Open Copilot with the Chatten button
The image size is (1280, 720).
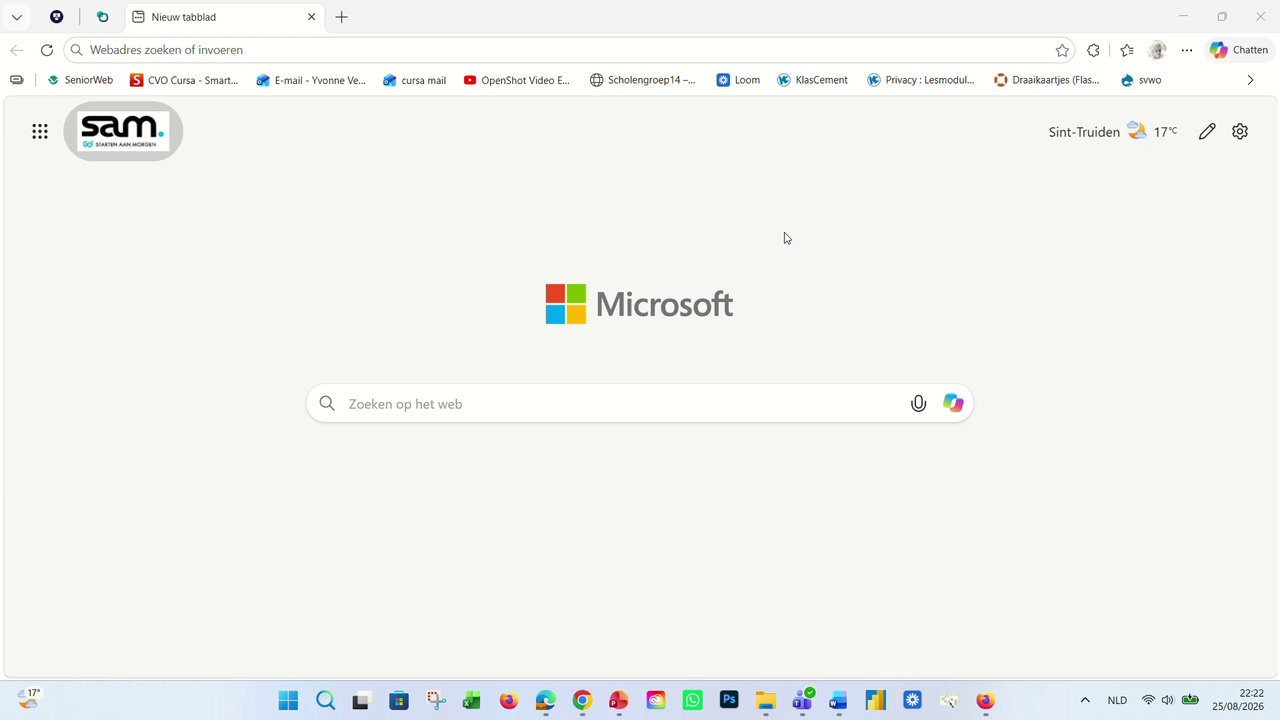click(1239, 50)
